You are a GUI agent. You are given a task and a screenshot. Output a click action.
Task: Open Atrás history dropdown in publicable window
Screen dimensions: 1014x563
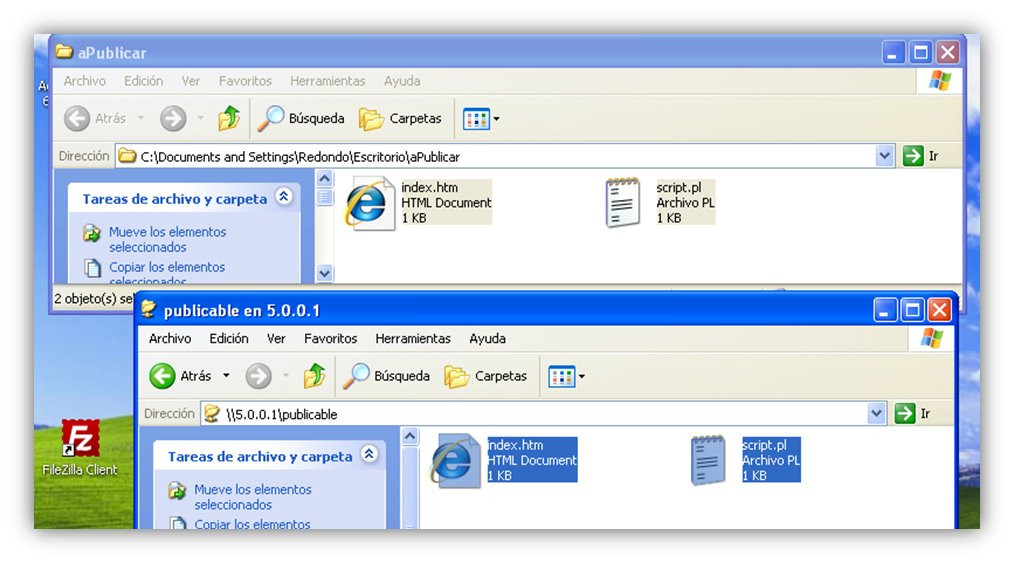[226, 376]
